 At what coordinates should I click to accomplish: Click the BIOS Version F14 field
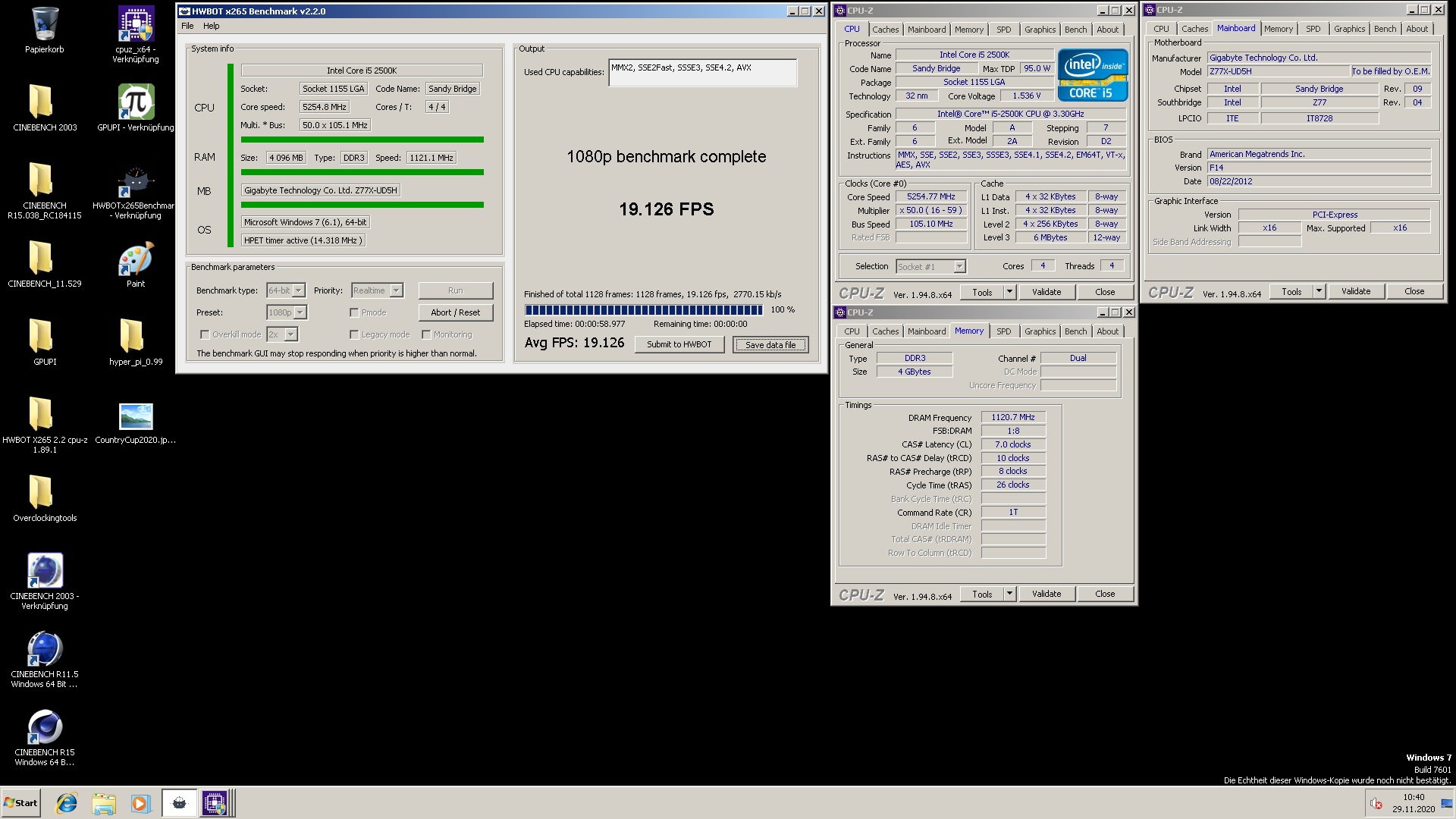[1319, 168]
